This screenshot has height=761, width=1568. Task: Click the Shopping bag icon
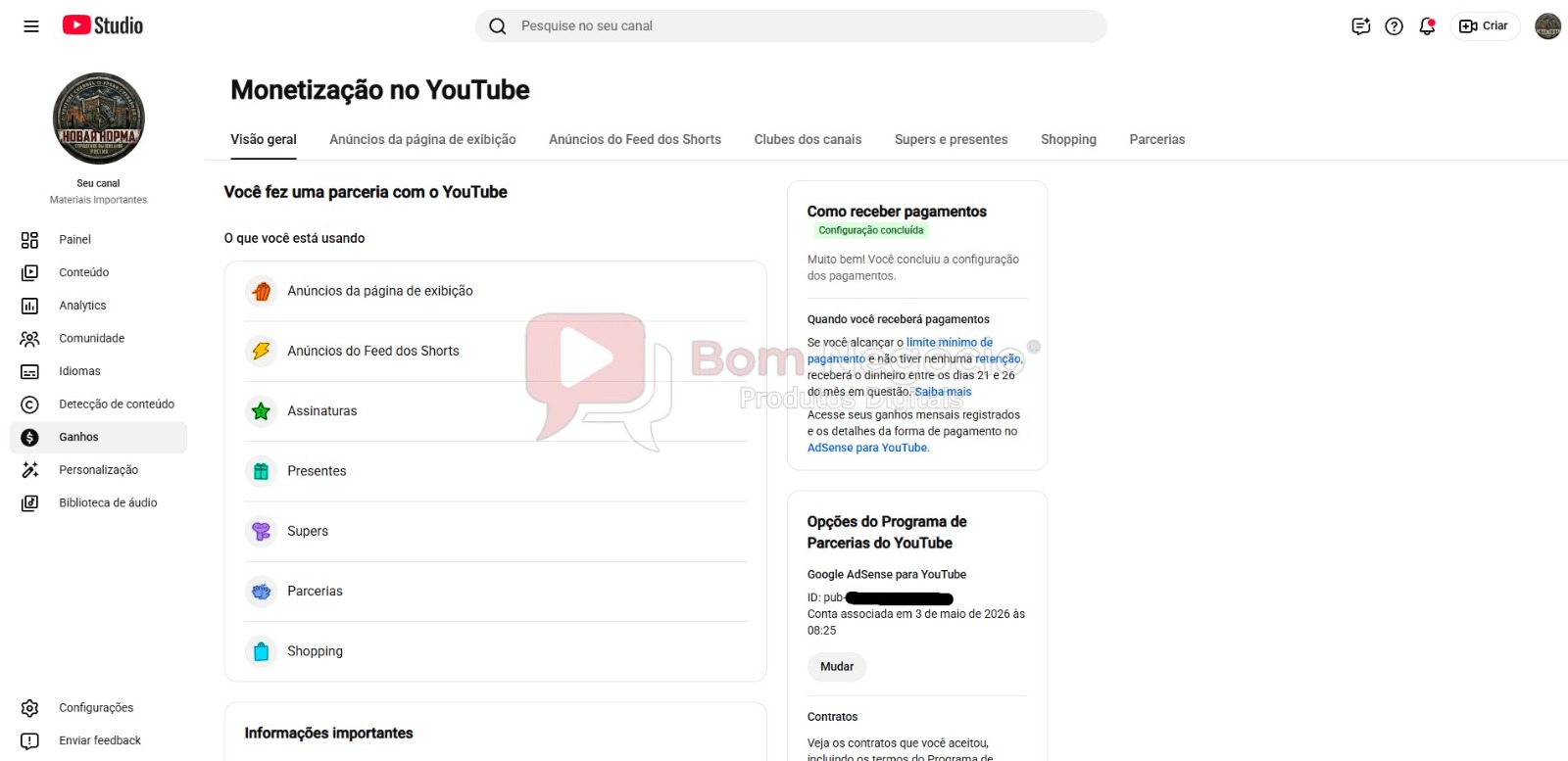[x=261, y=651]
